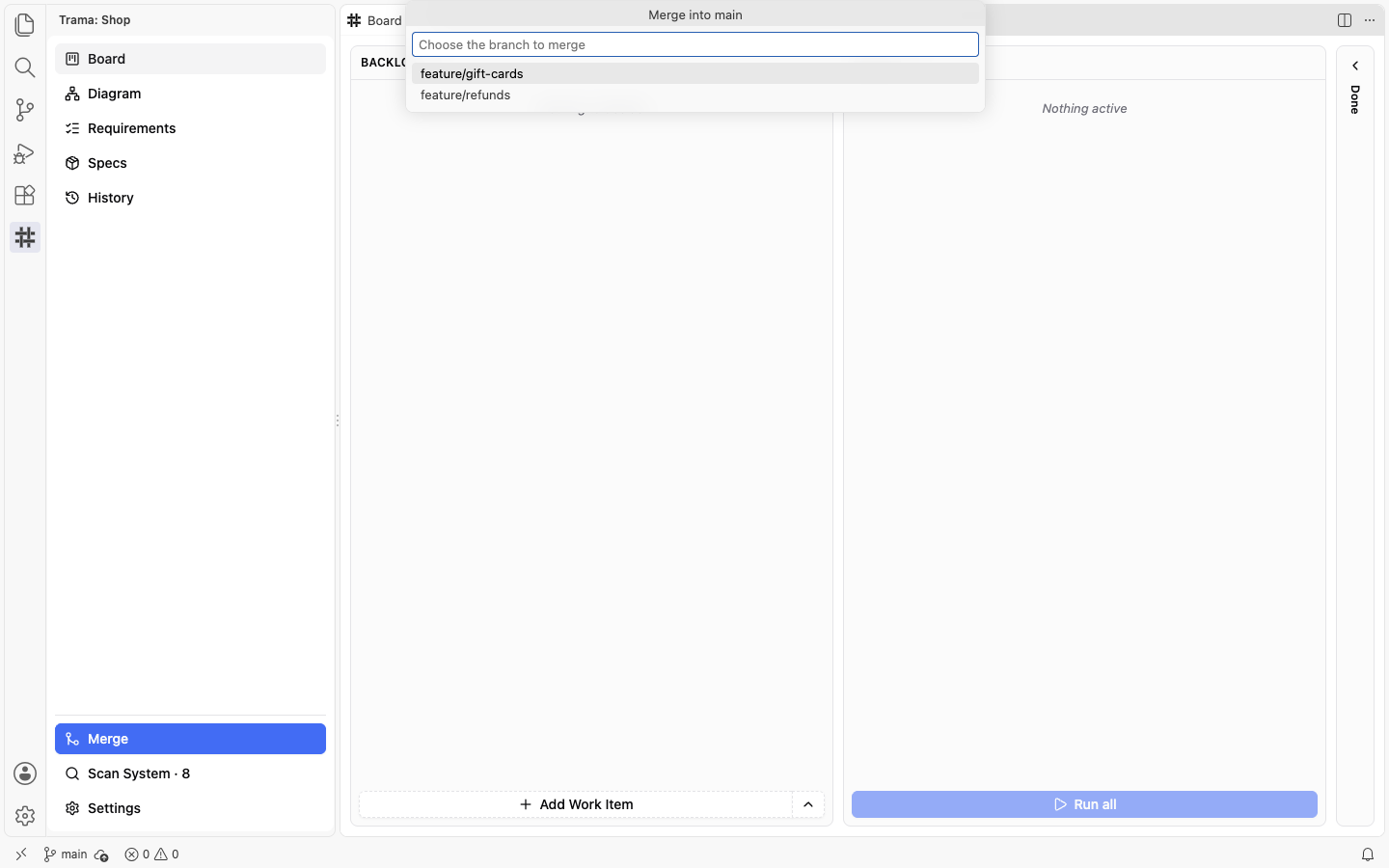Screen dimensions: 1389x868
Task: Open the Explorer files icon
Action: coord(25,25)
